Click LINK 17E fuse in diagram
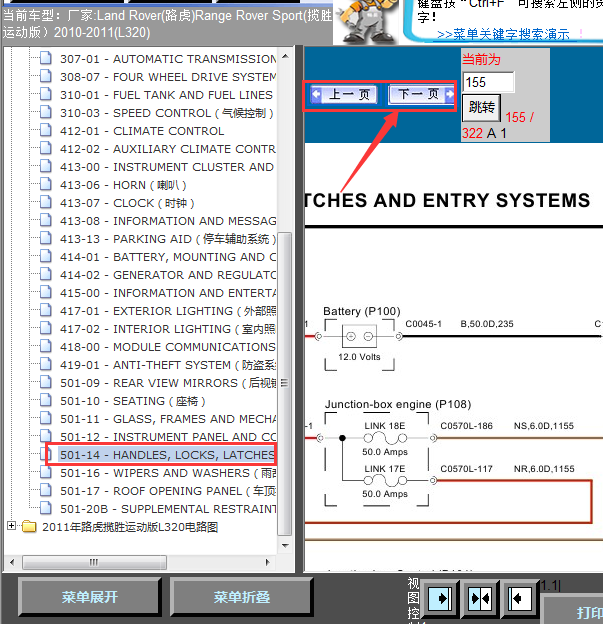Image resolution: width=603 pixels, height=624 pixels. coord(385,481)
